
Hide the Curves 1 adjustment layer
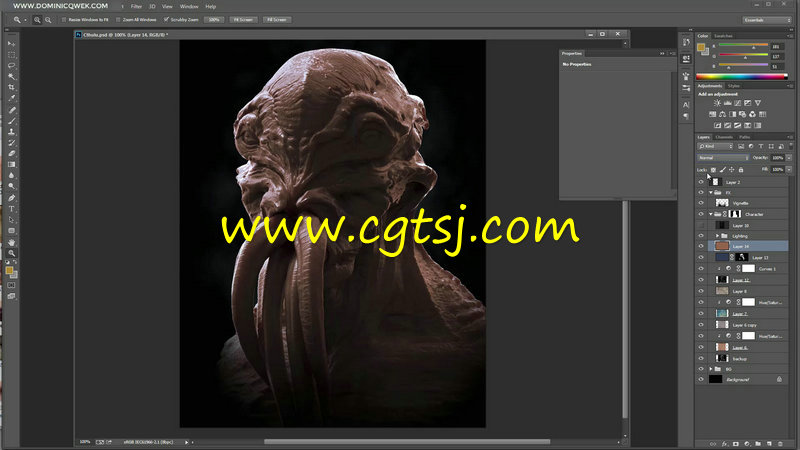[701, 268]
